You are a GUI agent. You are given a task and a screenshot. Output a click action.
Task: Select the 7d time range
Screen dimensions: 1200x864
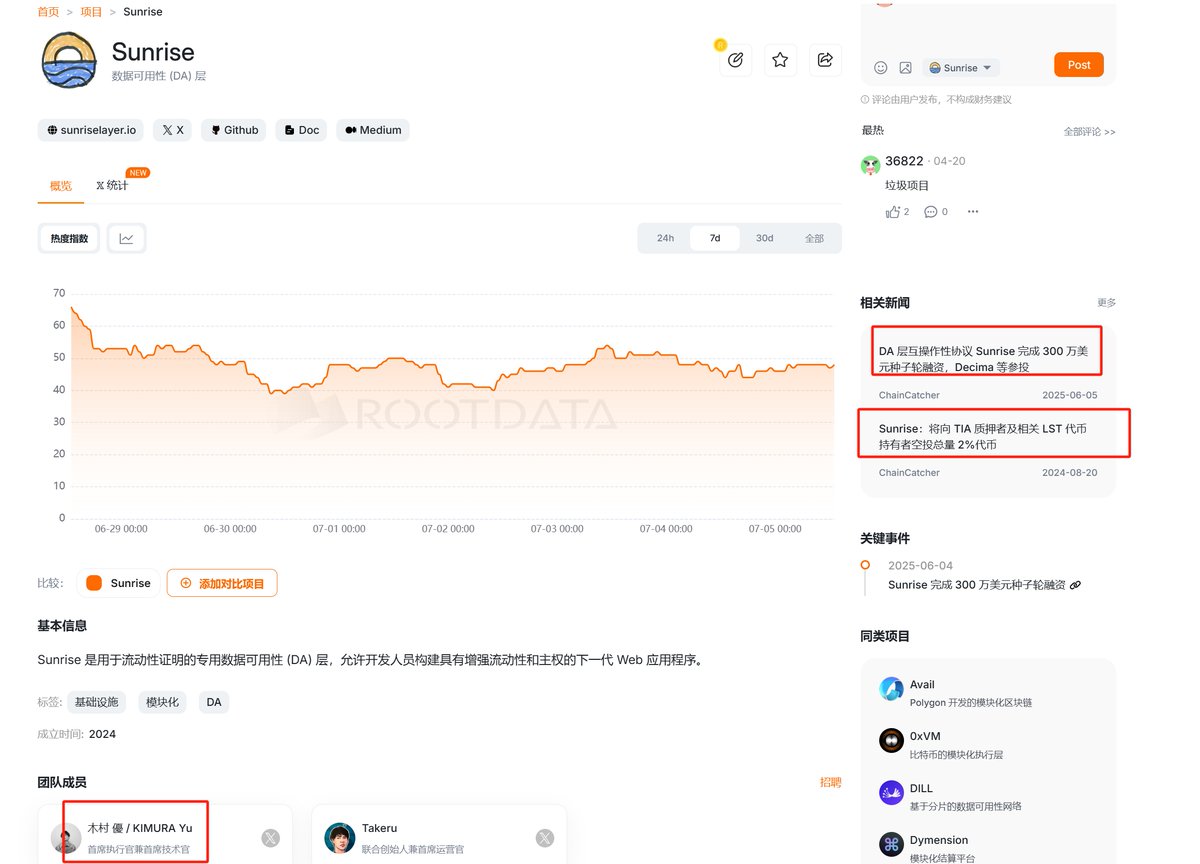tap(715, 238)
